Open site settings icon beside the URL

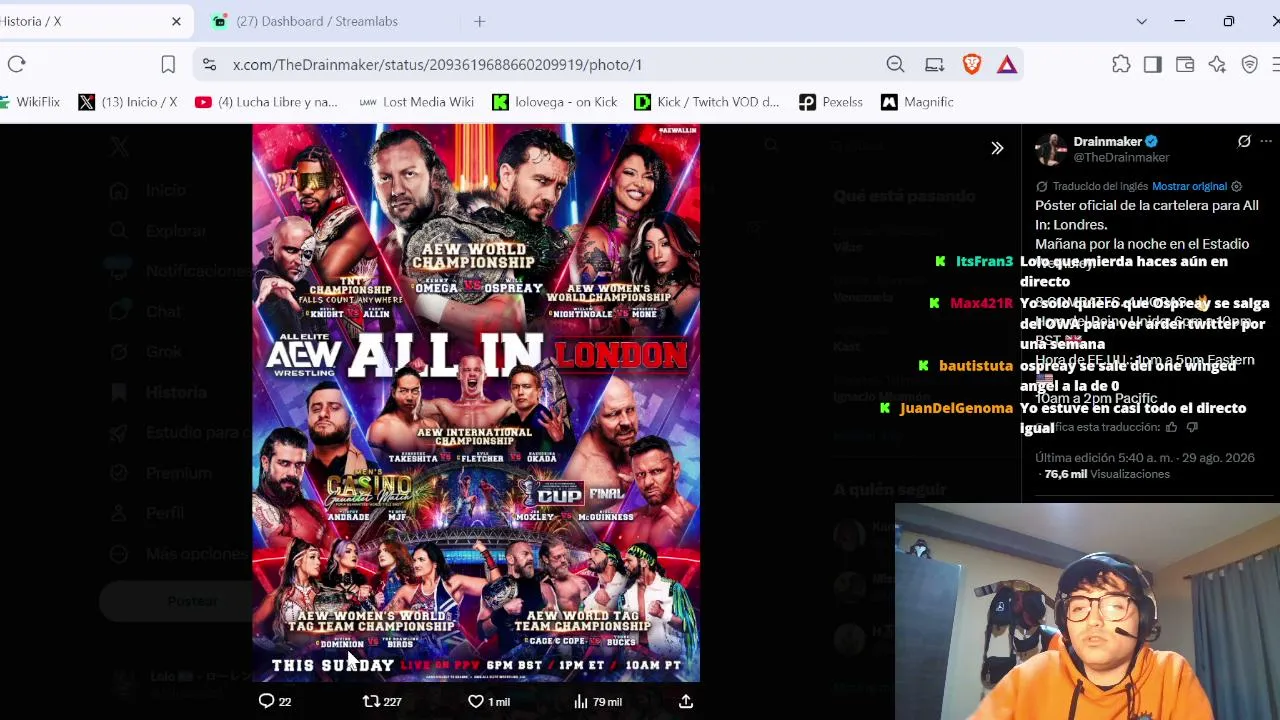click(209, 64)
